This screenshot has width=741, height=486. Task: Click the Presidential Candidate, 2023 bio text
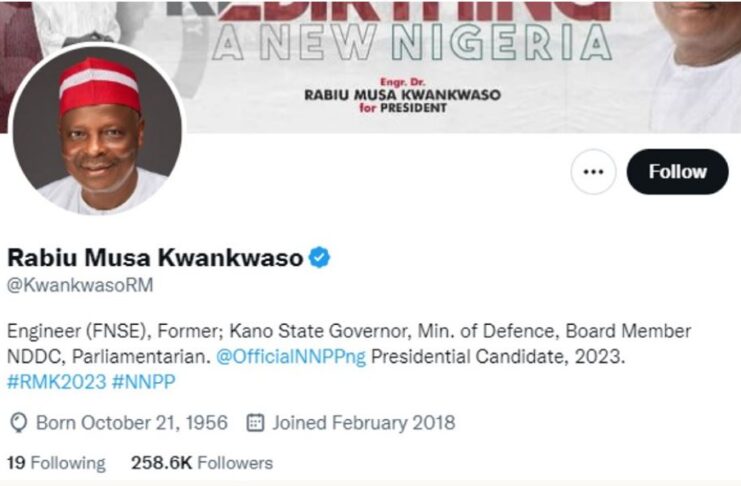(498, 356)
